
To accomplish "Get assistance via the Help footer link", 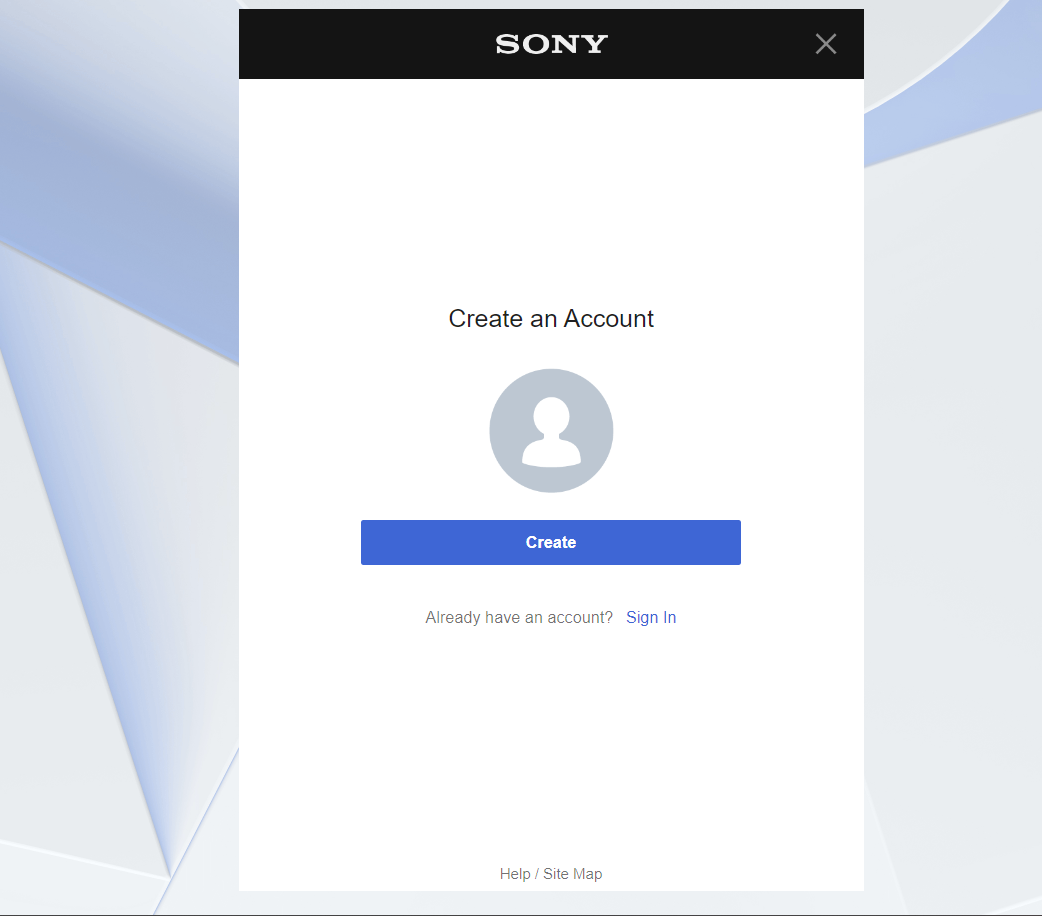I will click(x=514, y=873).
